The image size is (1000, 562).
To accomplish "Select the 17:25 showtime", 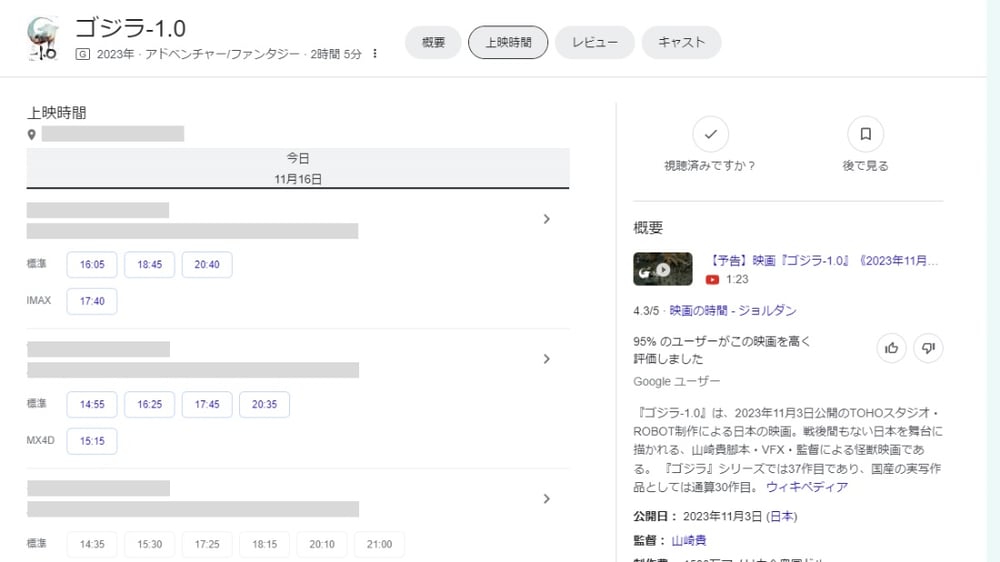I will coord(207,544).
